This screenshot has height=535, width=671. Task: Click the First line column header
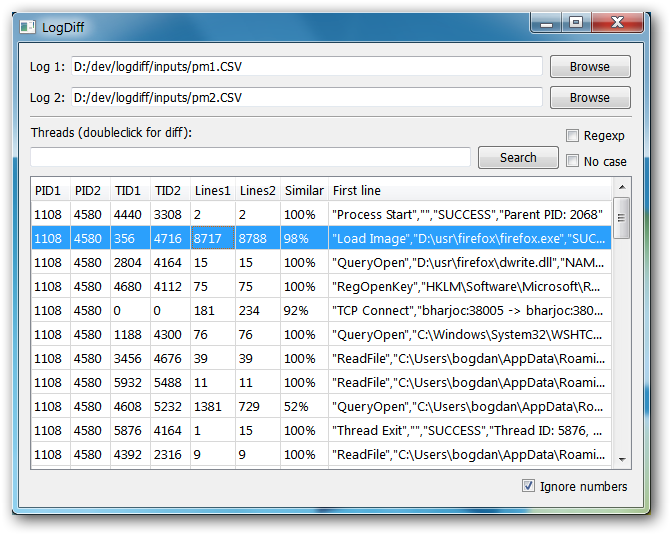[469, 190]
